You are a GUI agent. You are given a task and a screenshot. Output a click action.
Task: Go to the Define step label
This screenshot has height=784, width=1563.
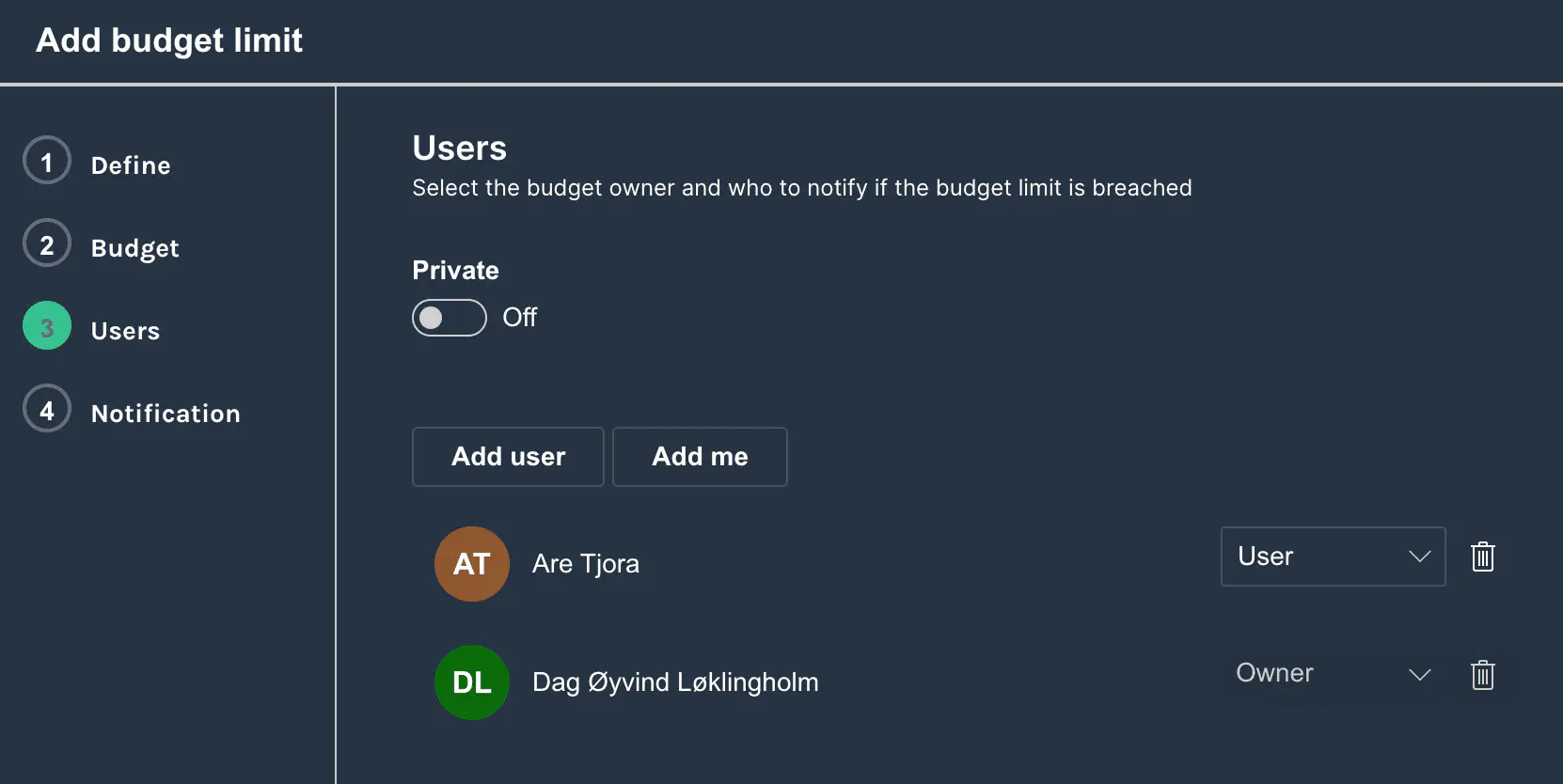[131, 165]
